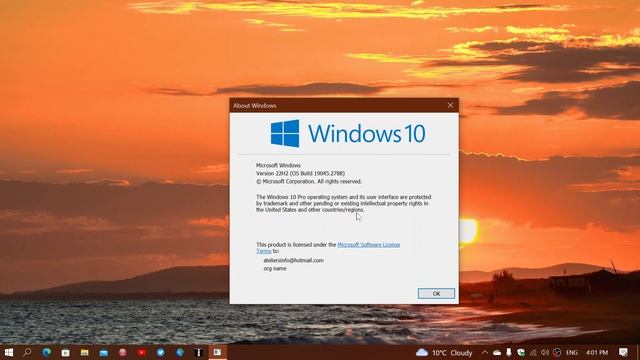Click OK in About Windows dialog

tap(436, 293)
